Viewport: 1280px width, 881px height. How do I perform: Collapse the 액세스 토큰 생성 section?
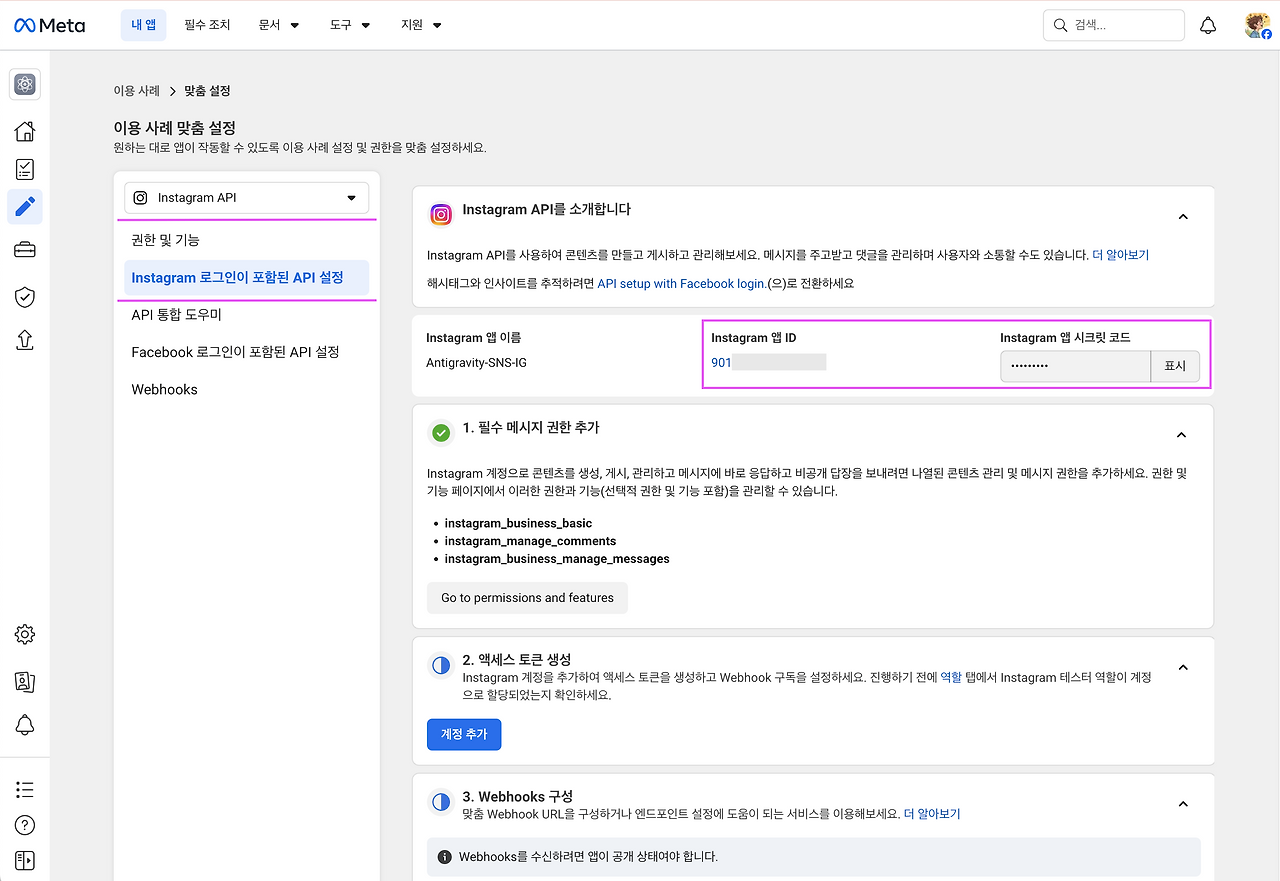pos(1183,667)
